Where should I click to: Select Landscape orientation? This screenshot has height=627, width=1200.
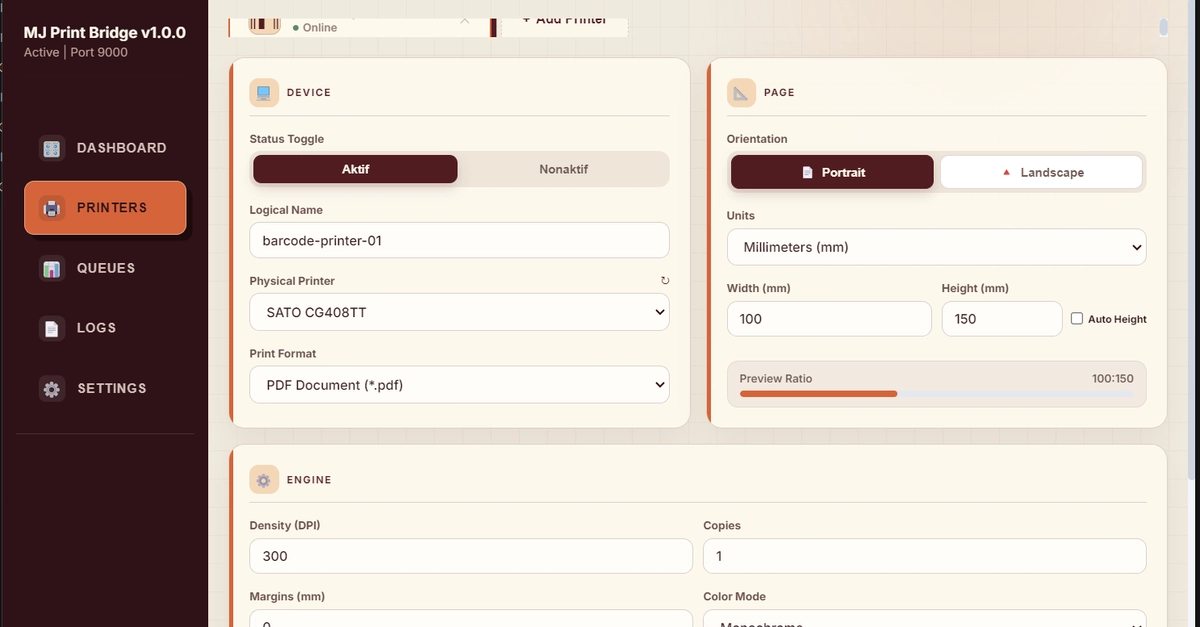[1041, 172]
